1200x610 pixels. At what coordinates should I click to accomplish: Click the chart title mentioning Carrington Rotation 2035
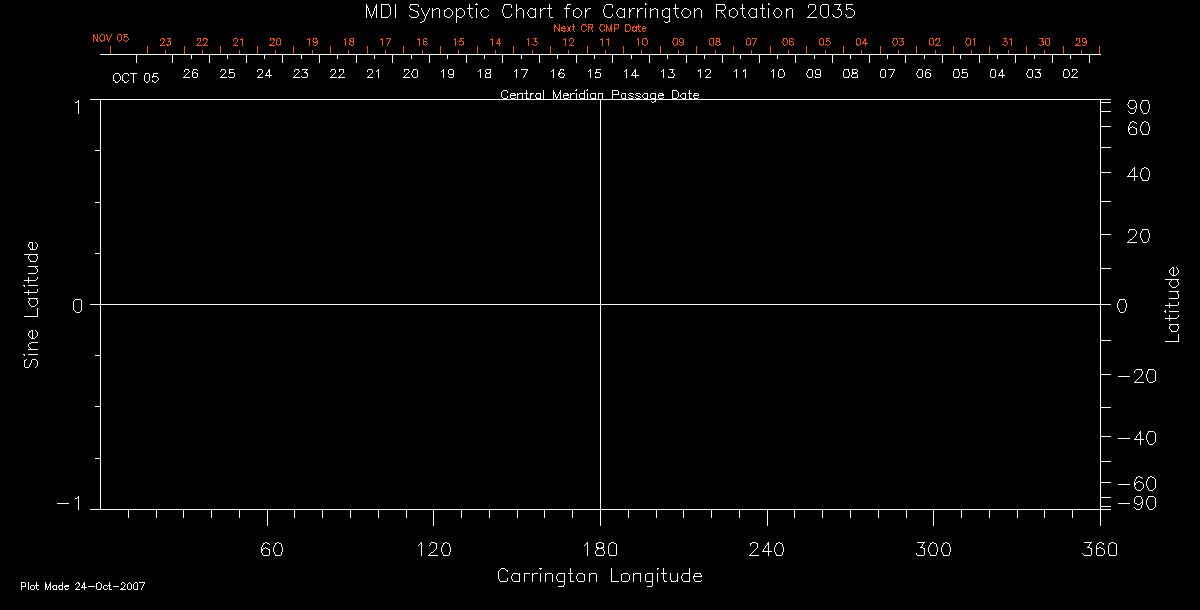click(600, 11)
